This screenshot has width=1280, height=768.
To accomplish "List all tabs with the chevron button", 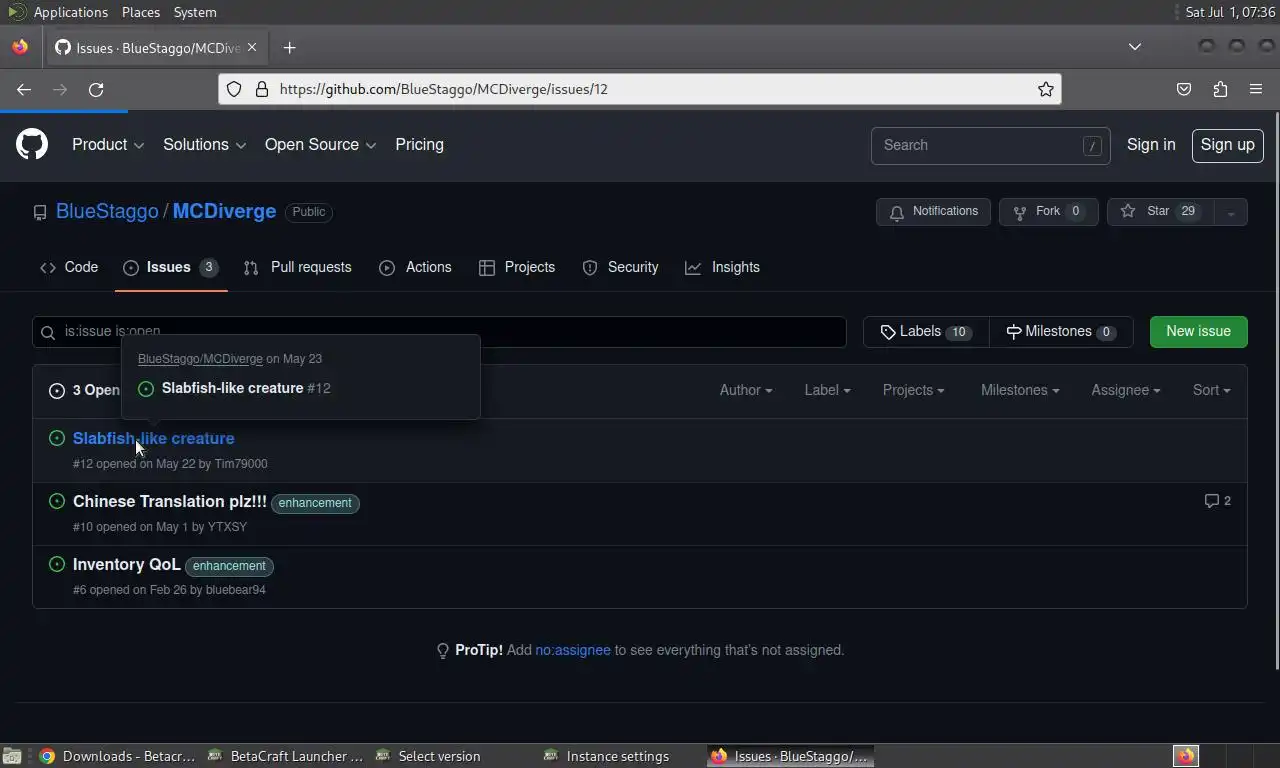I will point(1135,47).
